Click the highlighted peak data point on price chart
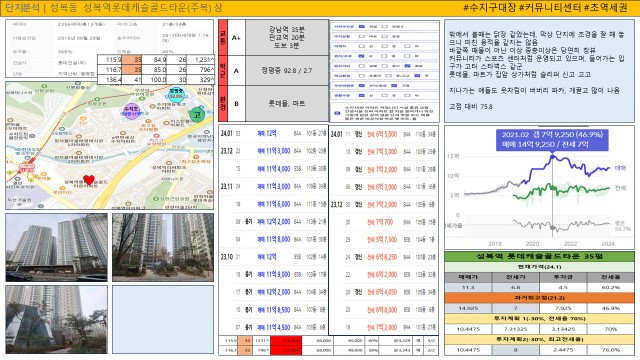The image size is (640, 360). tap(552, 157)
